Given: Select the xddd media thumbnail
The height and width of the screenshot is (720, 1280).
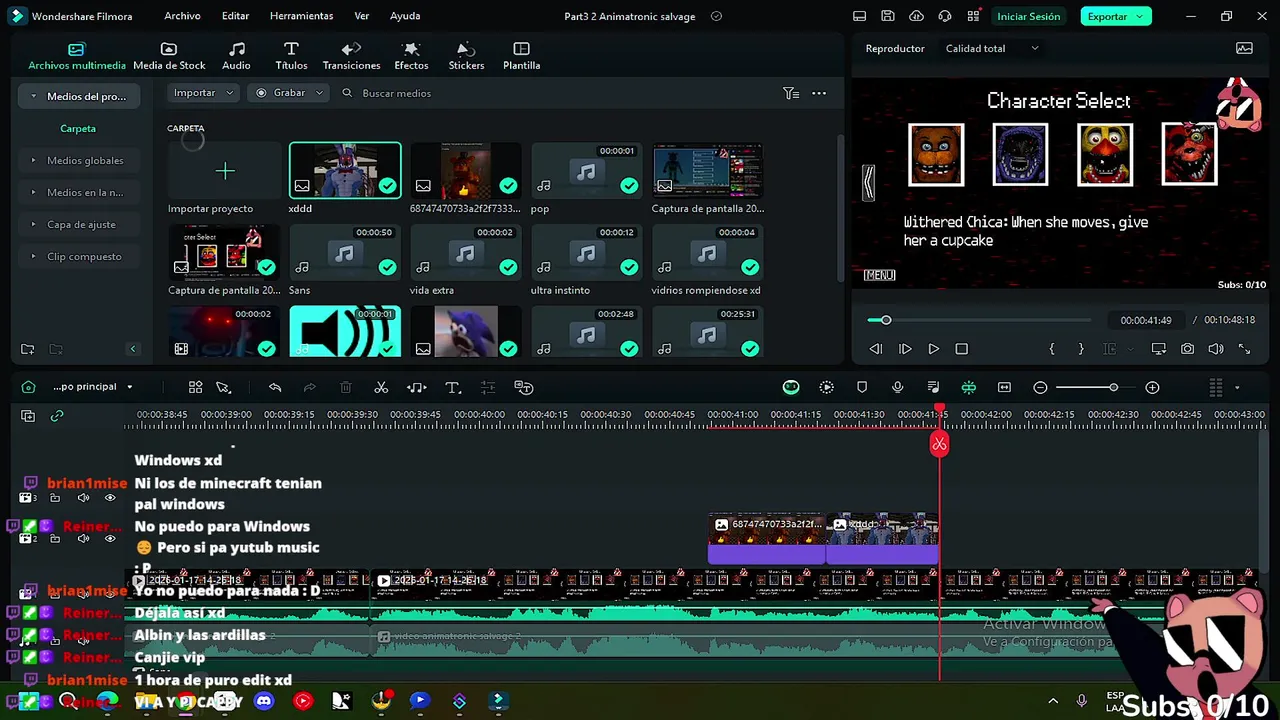Looking at the screenshot, I should pos(345,171).
